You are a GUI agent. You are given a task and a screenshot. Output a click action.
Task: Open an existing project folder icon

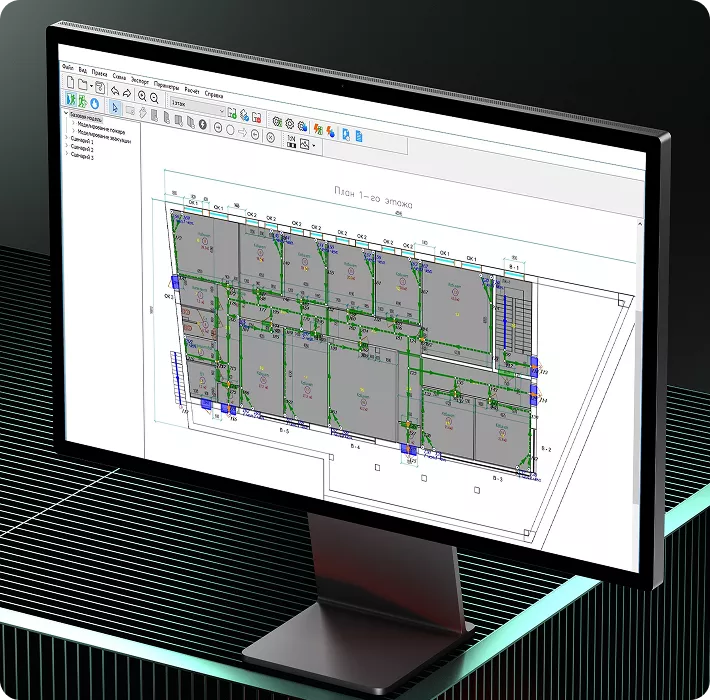pyautogui.click(x=82, y=84)
